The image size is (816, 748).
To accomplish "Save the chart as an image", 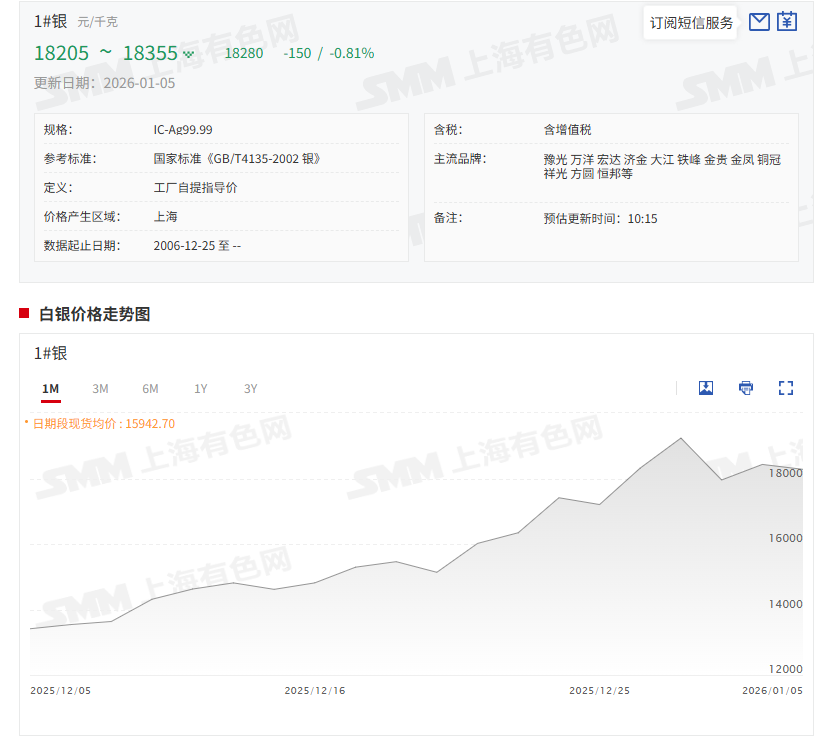I will (706, 388).
